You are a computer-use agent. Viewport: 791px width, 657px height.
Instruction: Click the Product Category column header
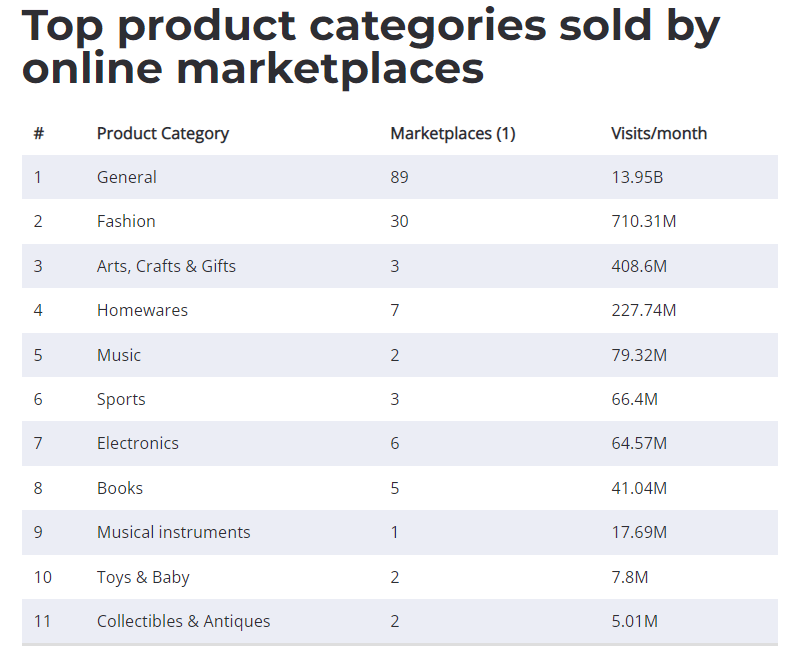(162, 134)
